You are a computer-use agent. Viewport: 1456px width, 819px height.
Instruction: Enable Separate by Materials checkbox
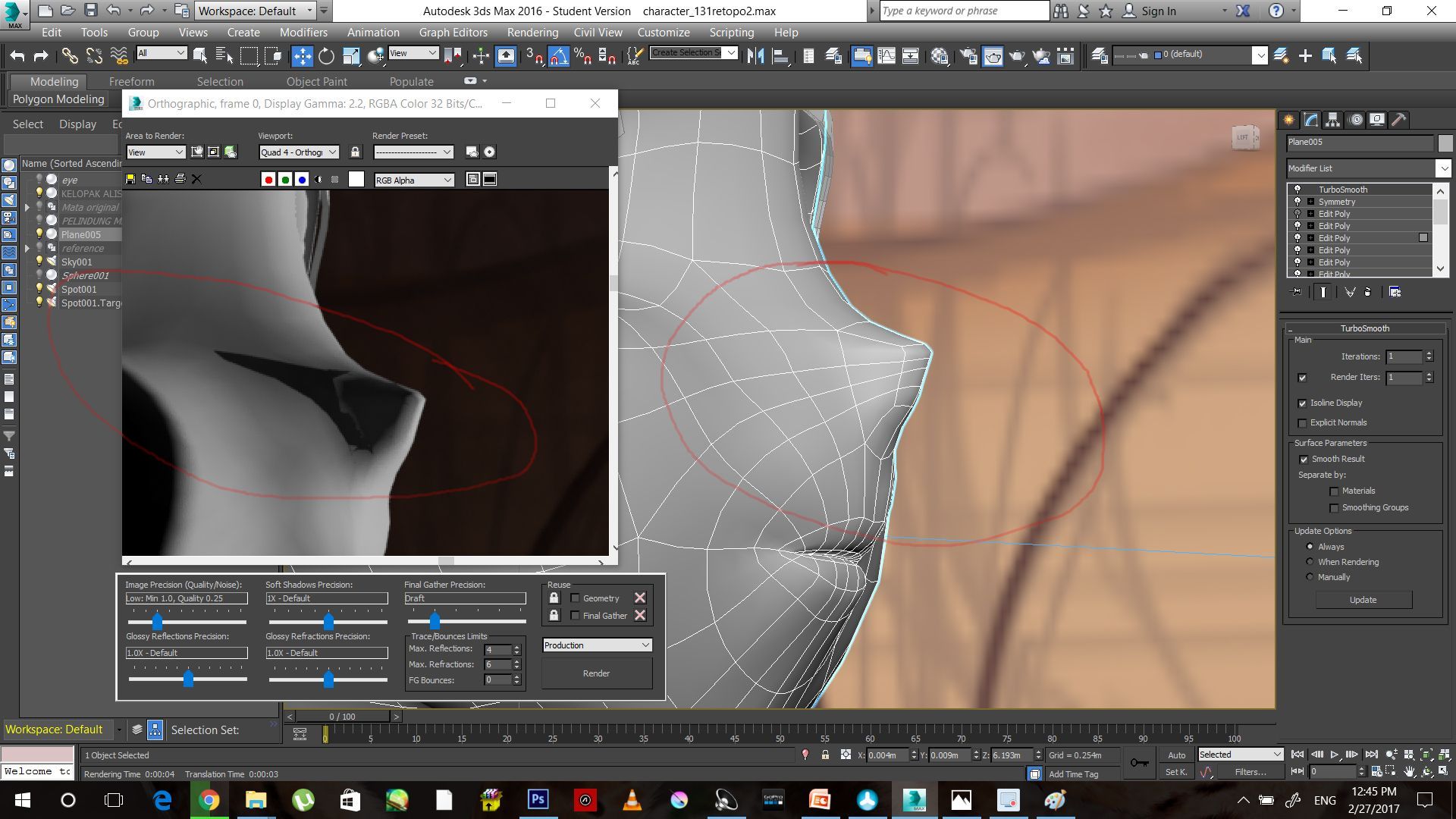(x=1333, y=491)
